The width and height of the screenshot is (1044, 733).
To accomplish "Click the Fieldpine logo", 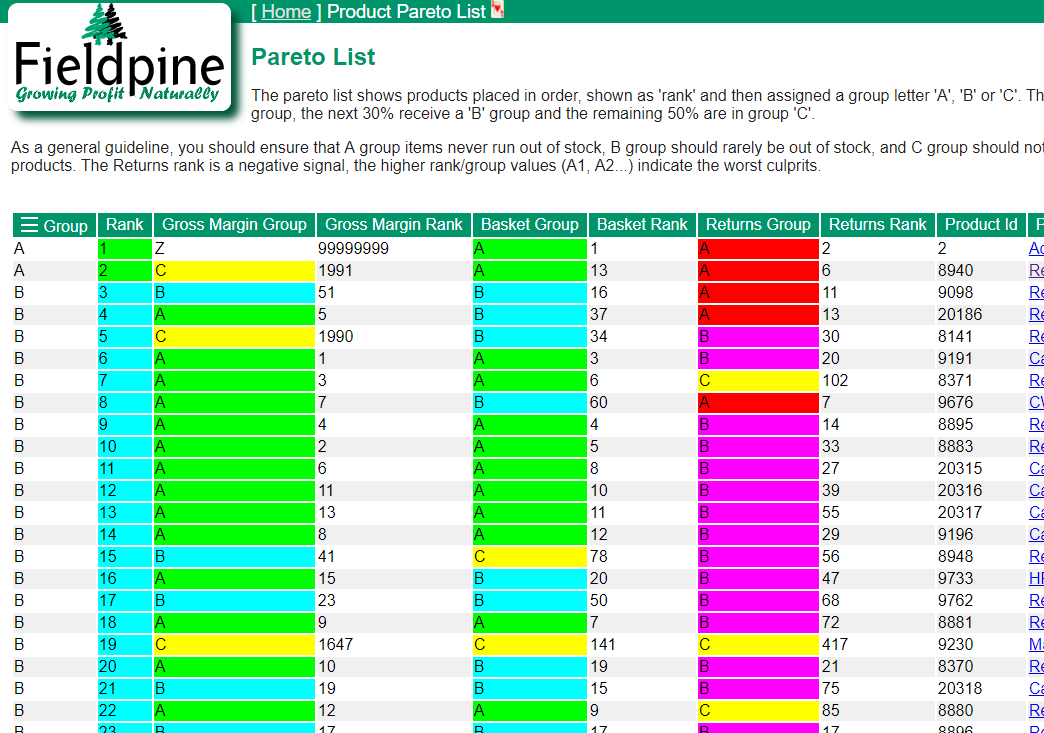I will pyautogui.click(x=119, y=57).
